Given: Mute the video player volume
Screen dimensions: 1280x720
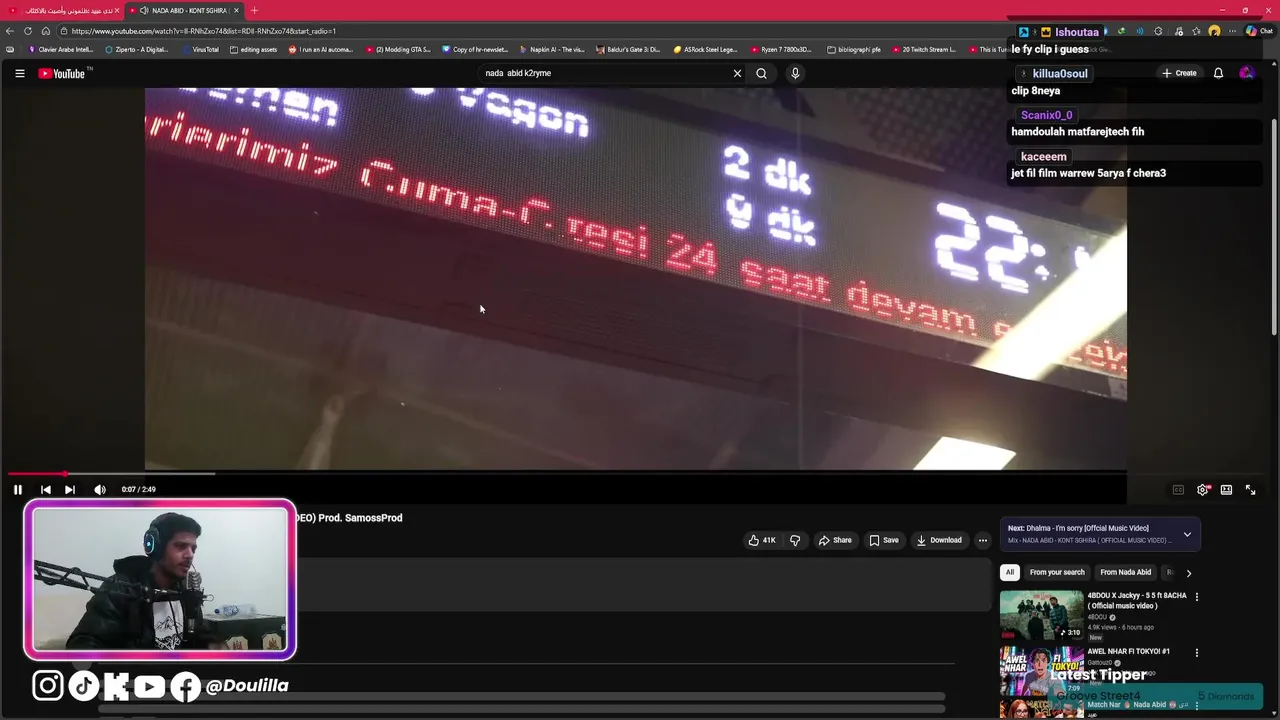Looking at the screenshot, I should coord(100,489).
